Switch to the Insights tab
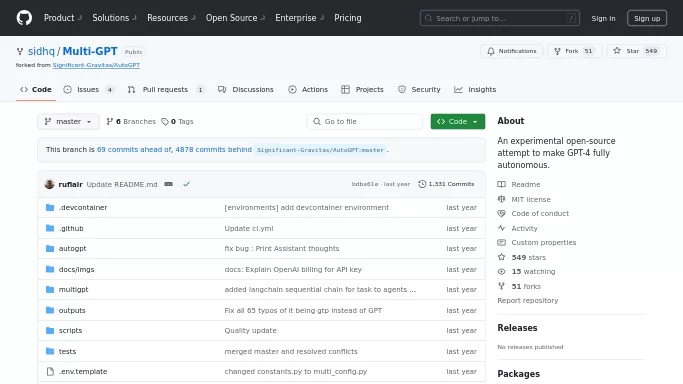The image size is (683, 384). pyautogui.click(x=475, y=89)
